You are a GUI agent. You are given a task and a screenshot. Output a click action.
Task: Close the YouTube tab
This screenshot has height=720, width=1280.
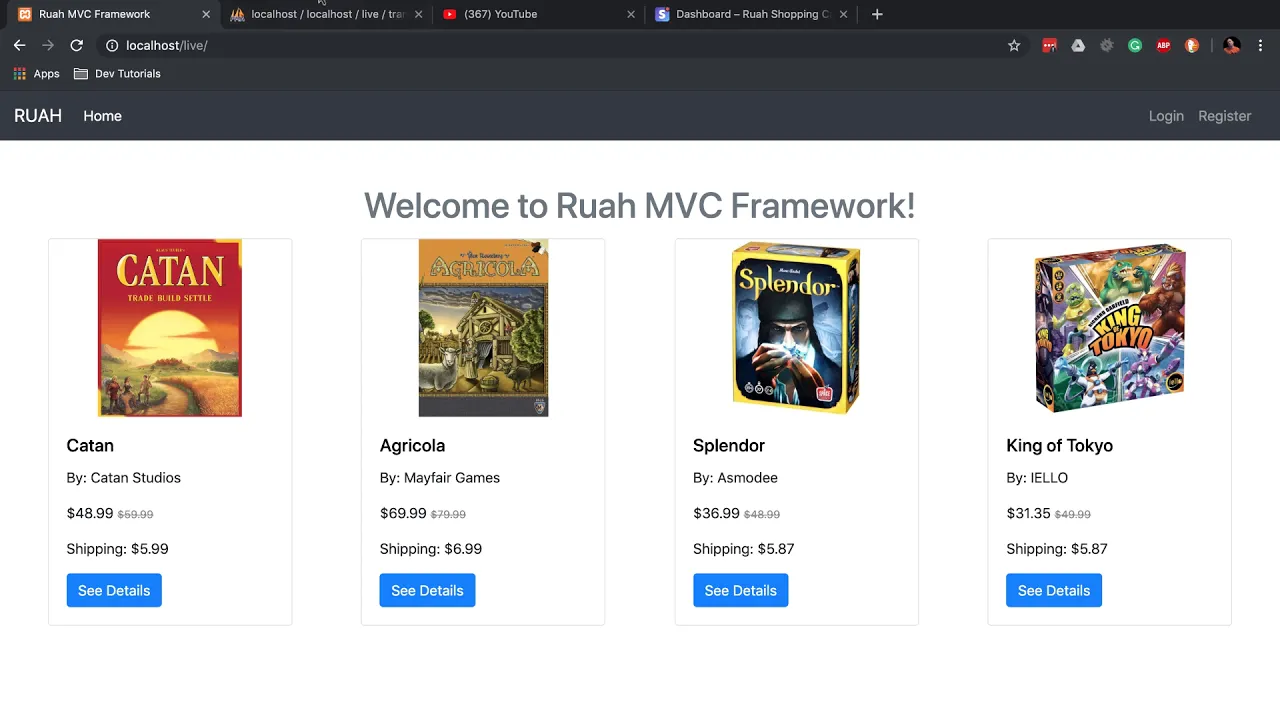click(631, 14)
